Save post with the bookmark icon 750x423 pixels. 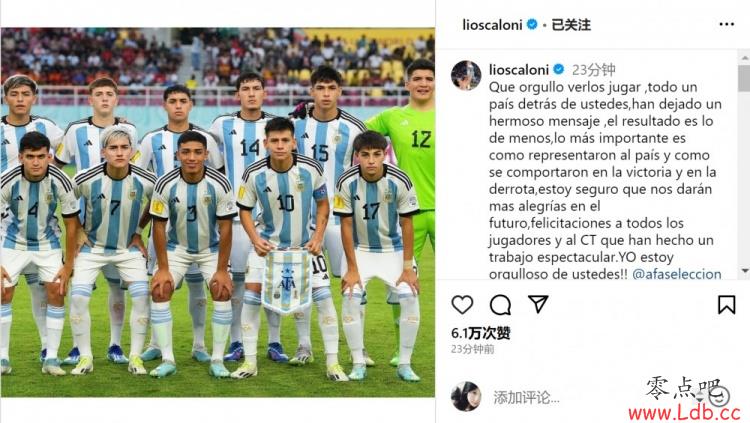point(726,304)
